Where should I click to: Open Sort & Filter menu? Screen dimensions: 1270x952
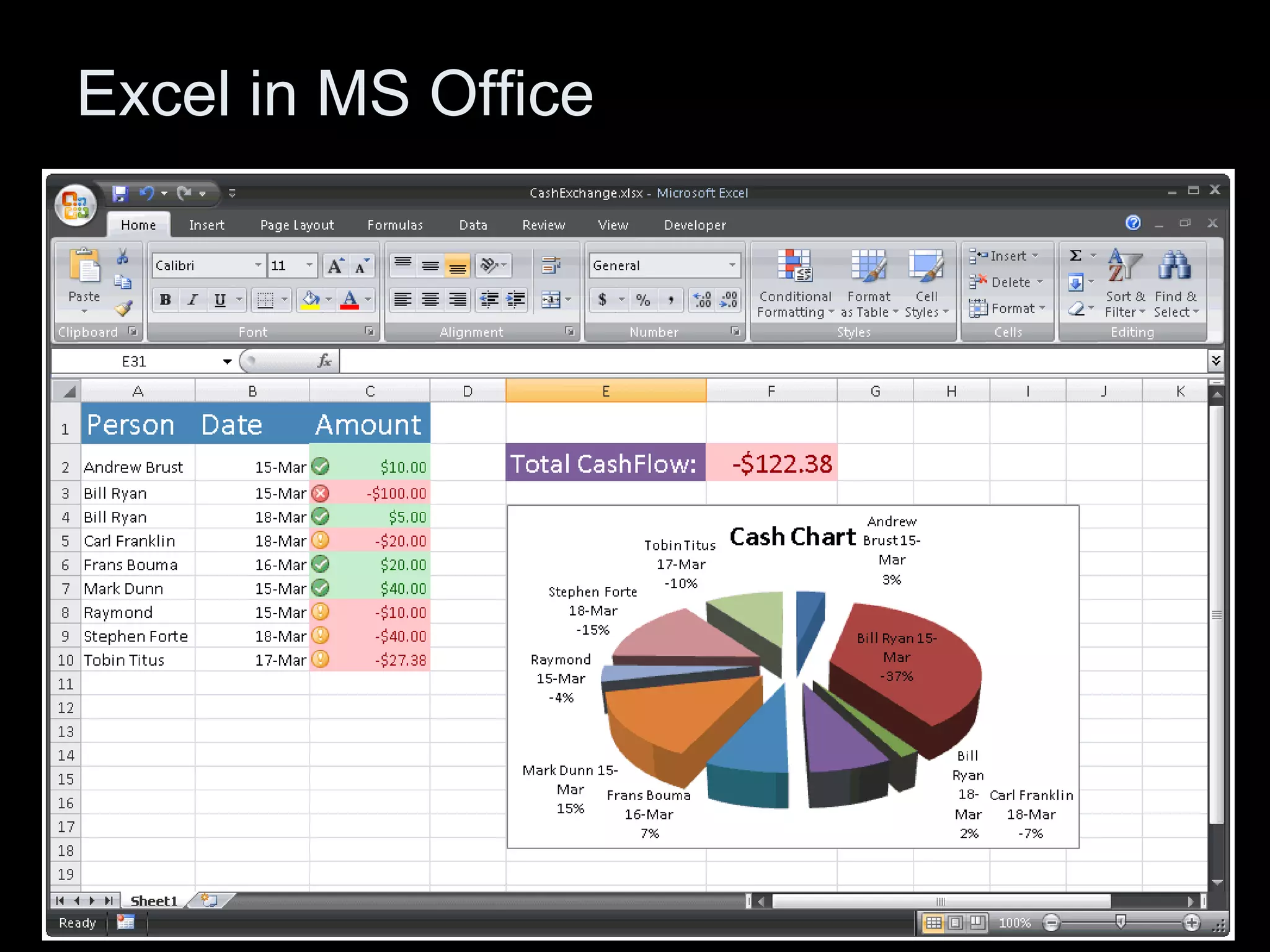[x=1125, y=283]
